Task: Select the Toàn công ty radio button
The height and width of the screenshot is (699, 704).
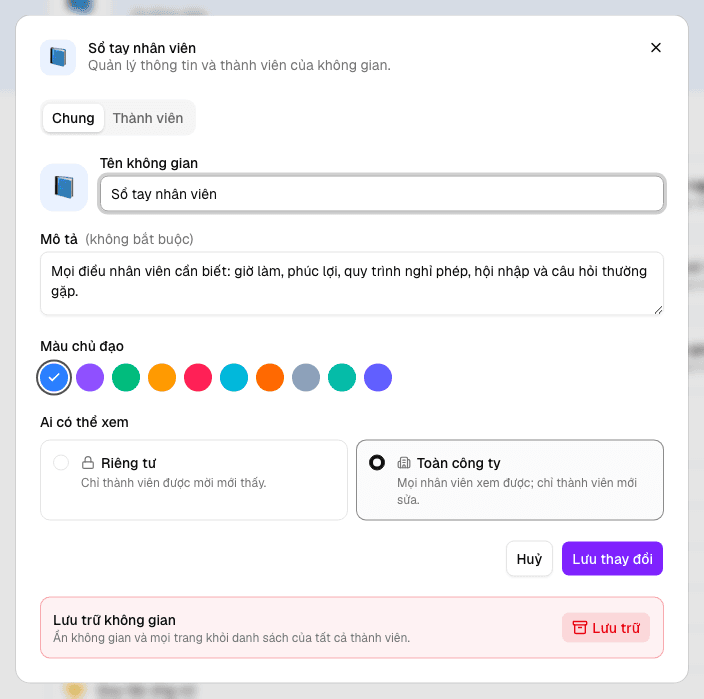Action: [x=377, y=462]
